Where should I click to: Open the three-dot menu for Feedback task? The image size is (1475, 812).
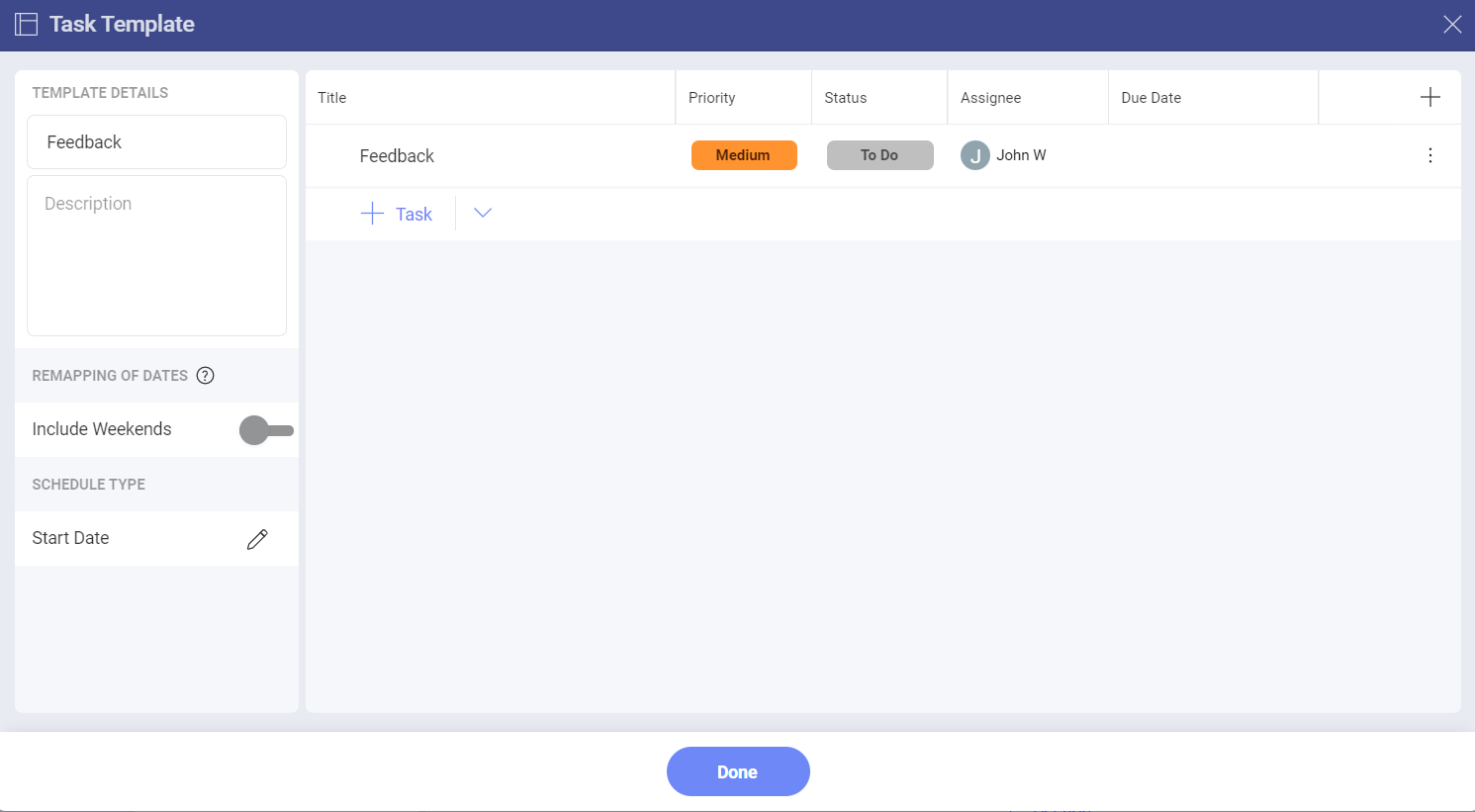[1429, 155]
